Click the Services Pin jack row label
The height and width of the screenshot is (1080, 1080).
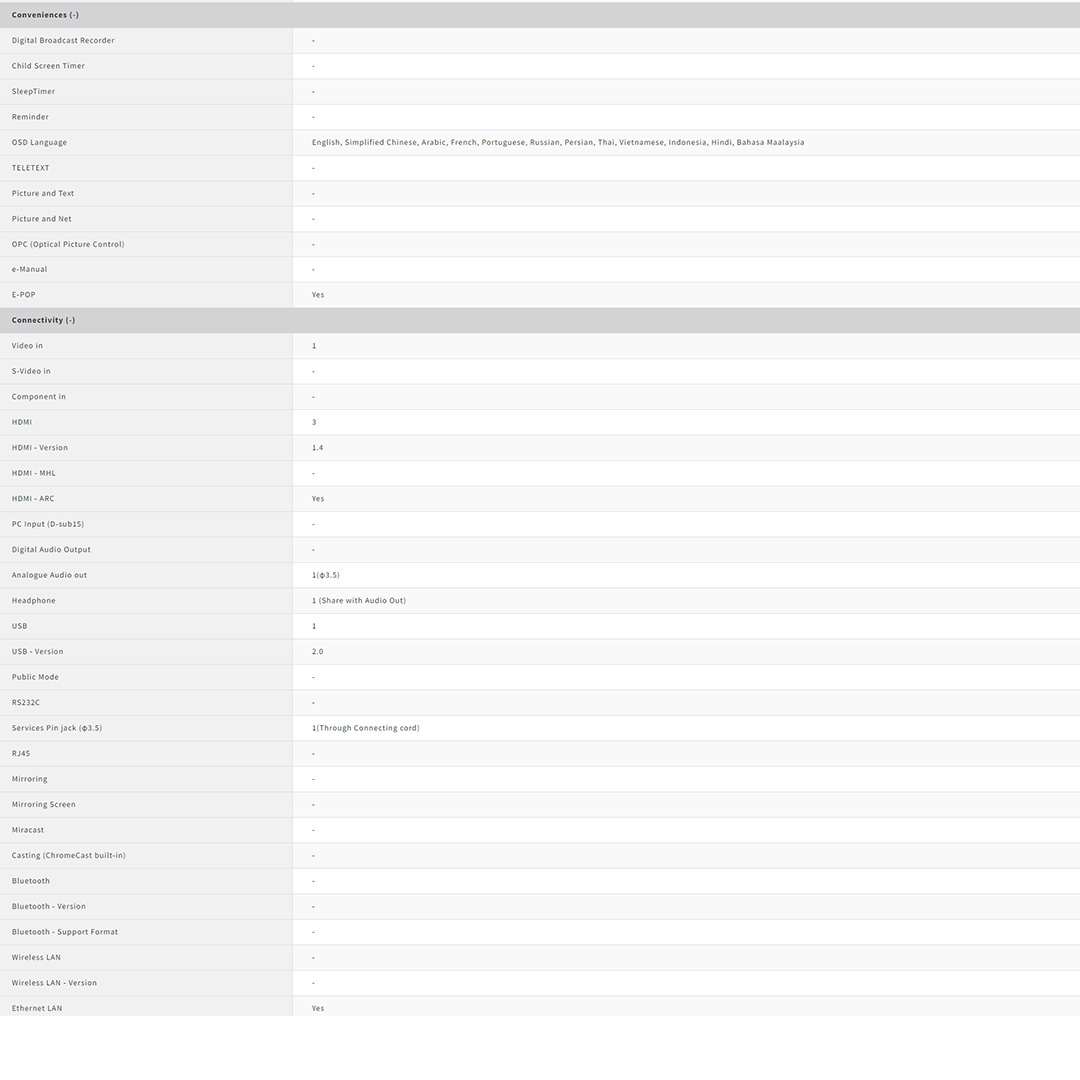coord(57,728)
